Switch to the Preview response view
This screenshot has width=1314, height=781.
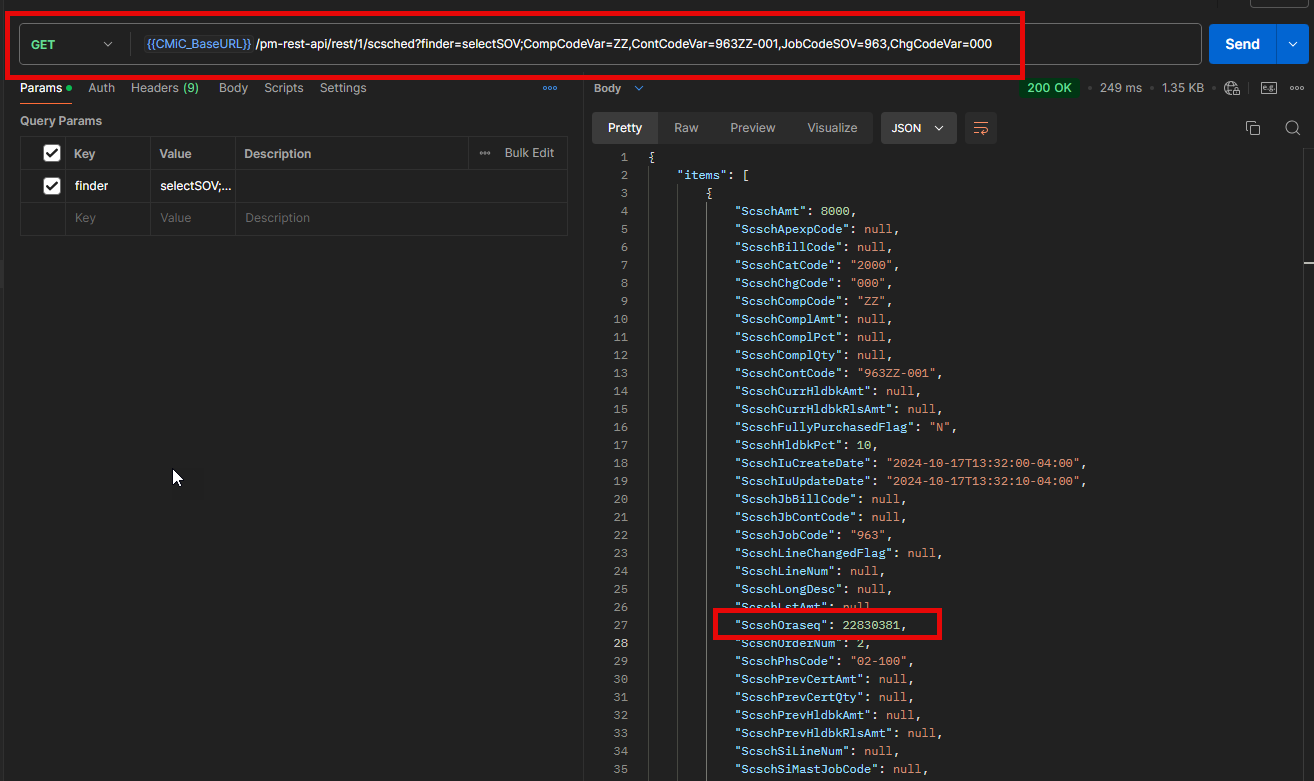pos(753,128)
